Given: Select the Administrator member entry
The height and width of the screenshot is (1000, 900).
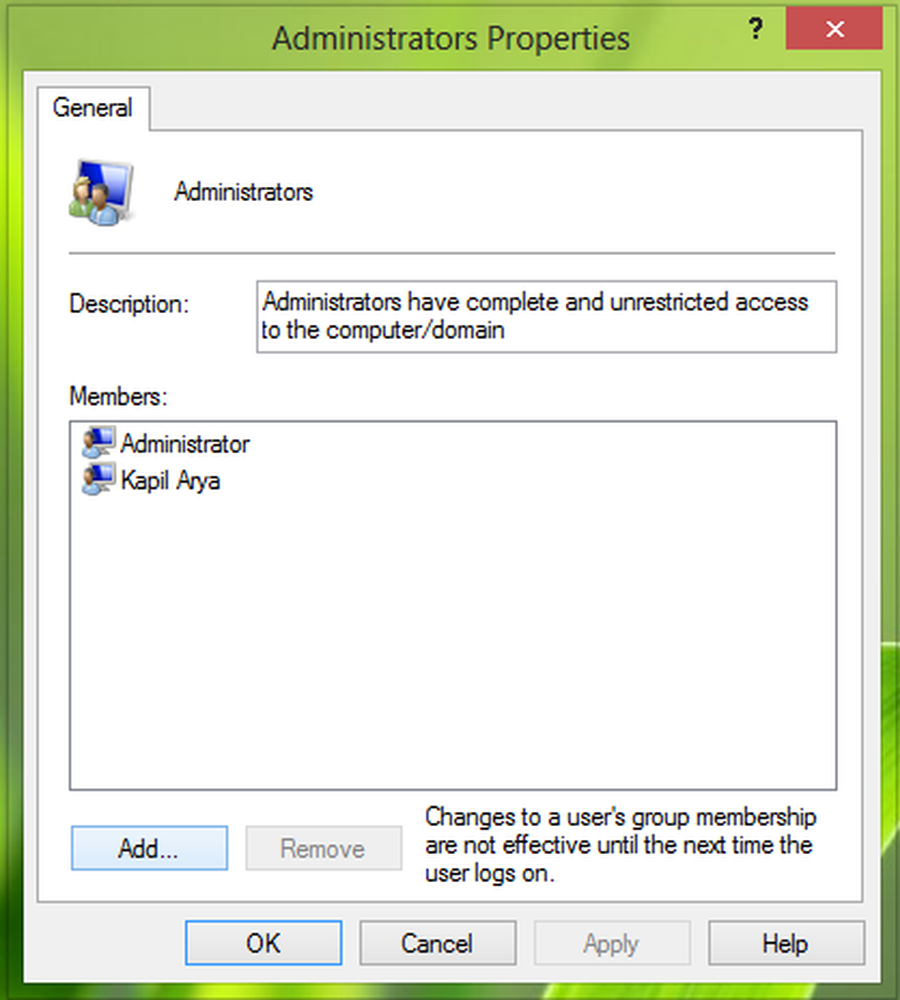Looking at the screenshot, I should 185,443.
